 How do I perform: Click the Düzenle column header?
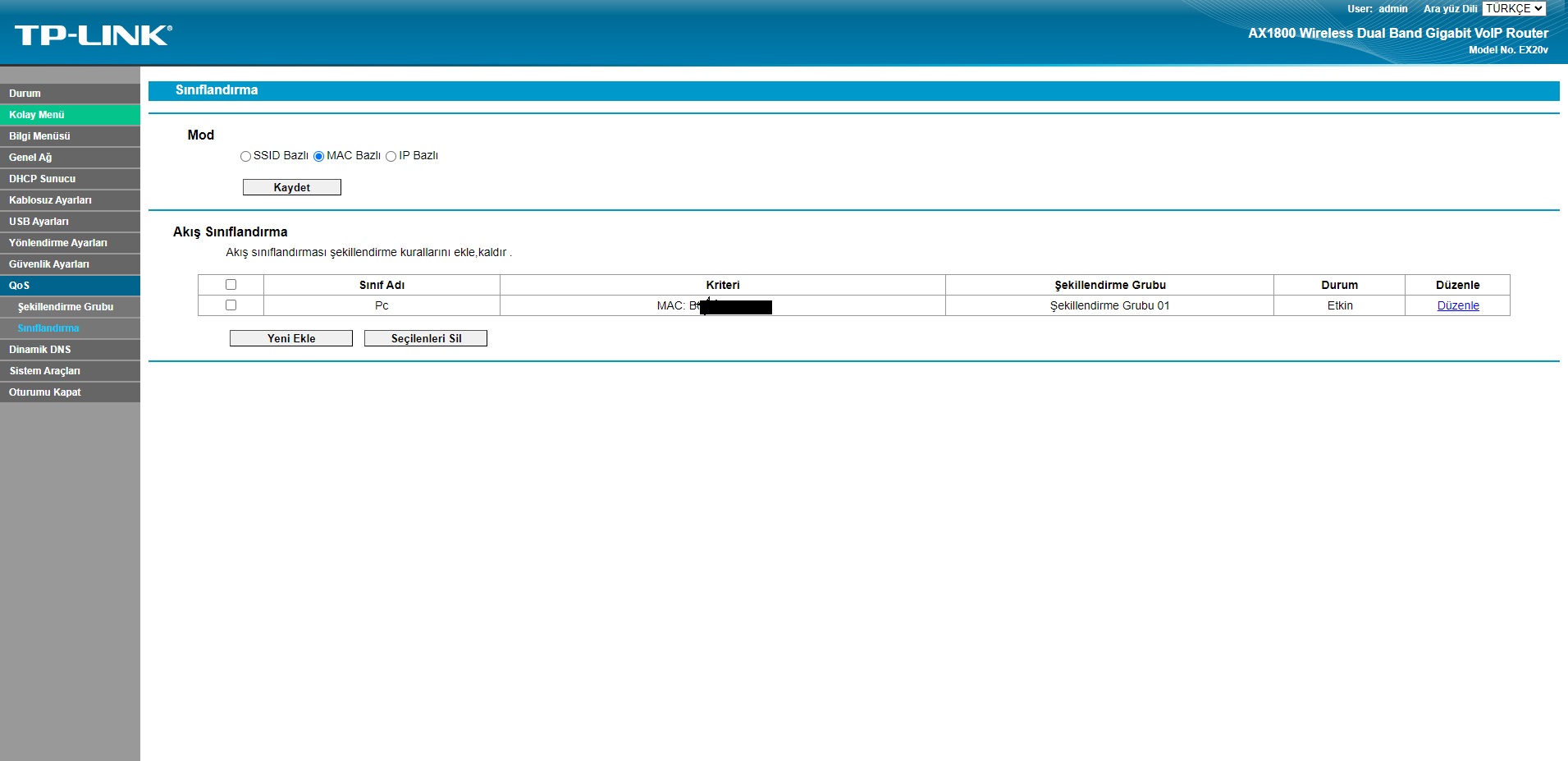click(x=1457, y=285)
